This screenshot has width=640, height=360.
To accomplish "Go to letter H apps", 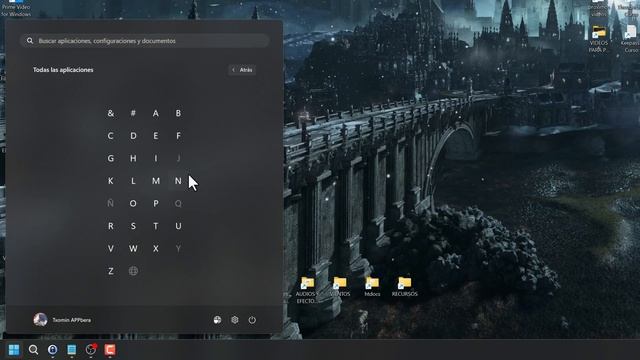I will pos(133,158).
